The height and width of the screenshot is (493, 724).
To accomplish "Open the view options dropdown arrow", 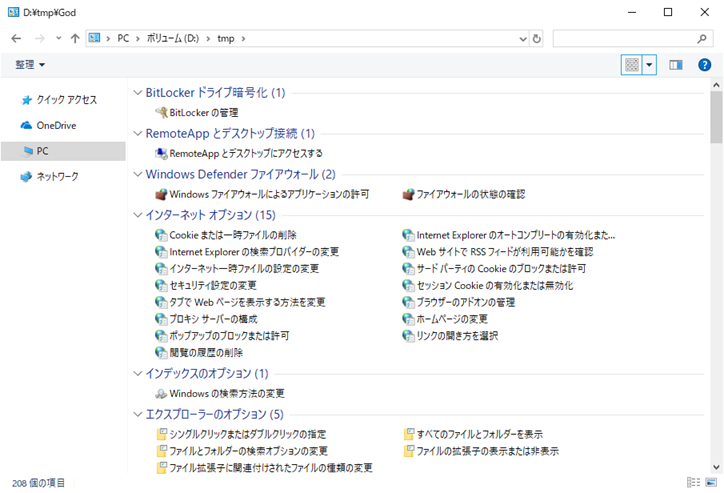I will click(649, 65).
